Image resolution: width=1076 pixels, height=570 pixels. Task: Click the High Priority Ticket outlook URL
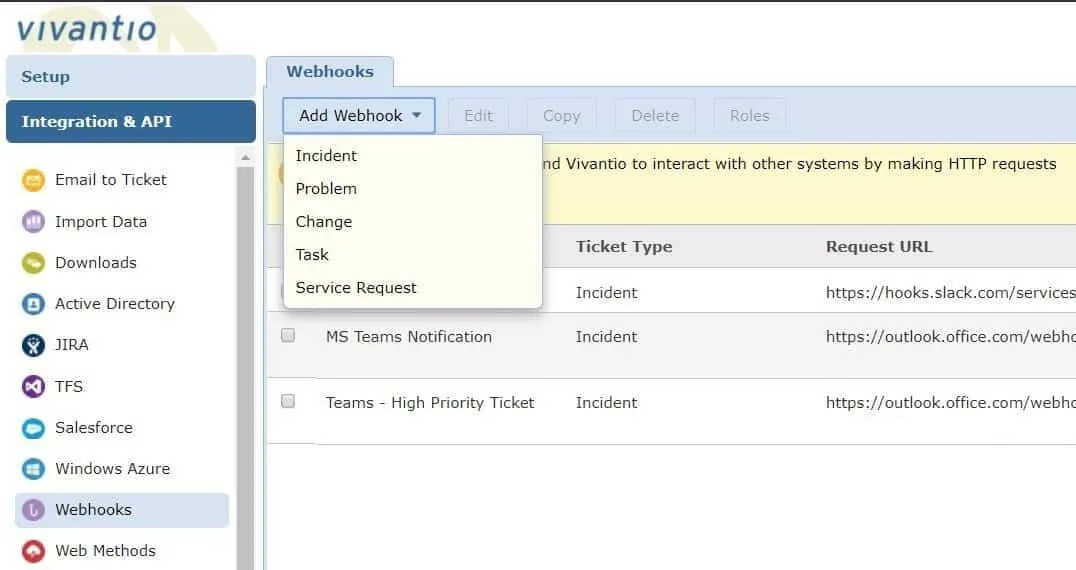click(950, 403)
